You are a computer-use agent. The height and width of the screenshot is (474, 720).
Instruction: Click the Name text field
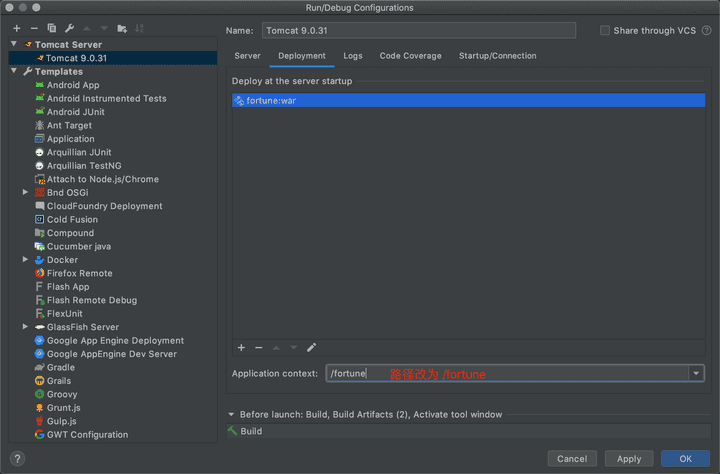pyautogui.click(x=418, y=31)
